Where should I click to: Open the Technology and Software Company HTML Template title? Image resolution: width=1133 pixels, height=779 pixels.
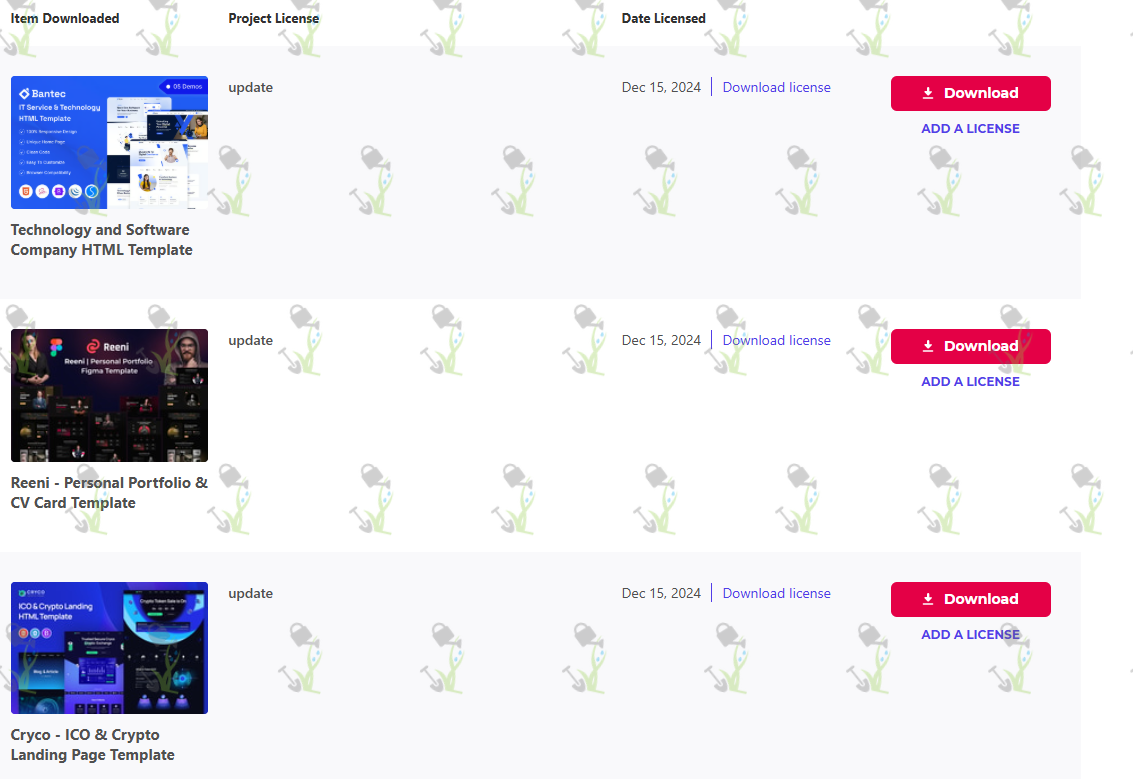[101, 240]
